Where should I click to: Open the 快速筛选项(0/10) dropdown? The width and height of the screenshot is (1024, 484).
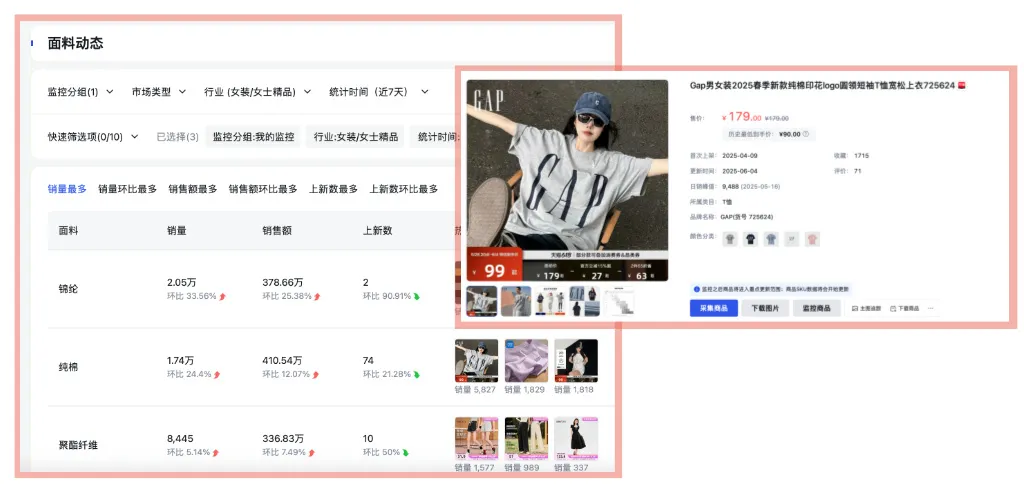click(x=93, y=137)
